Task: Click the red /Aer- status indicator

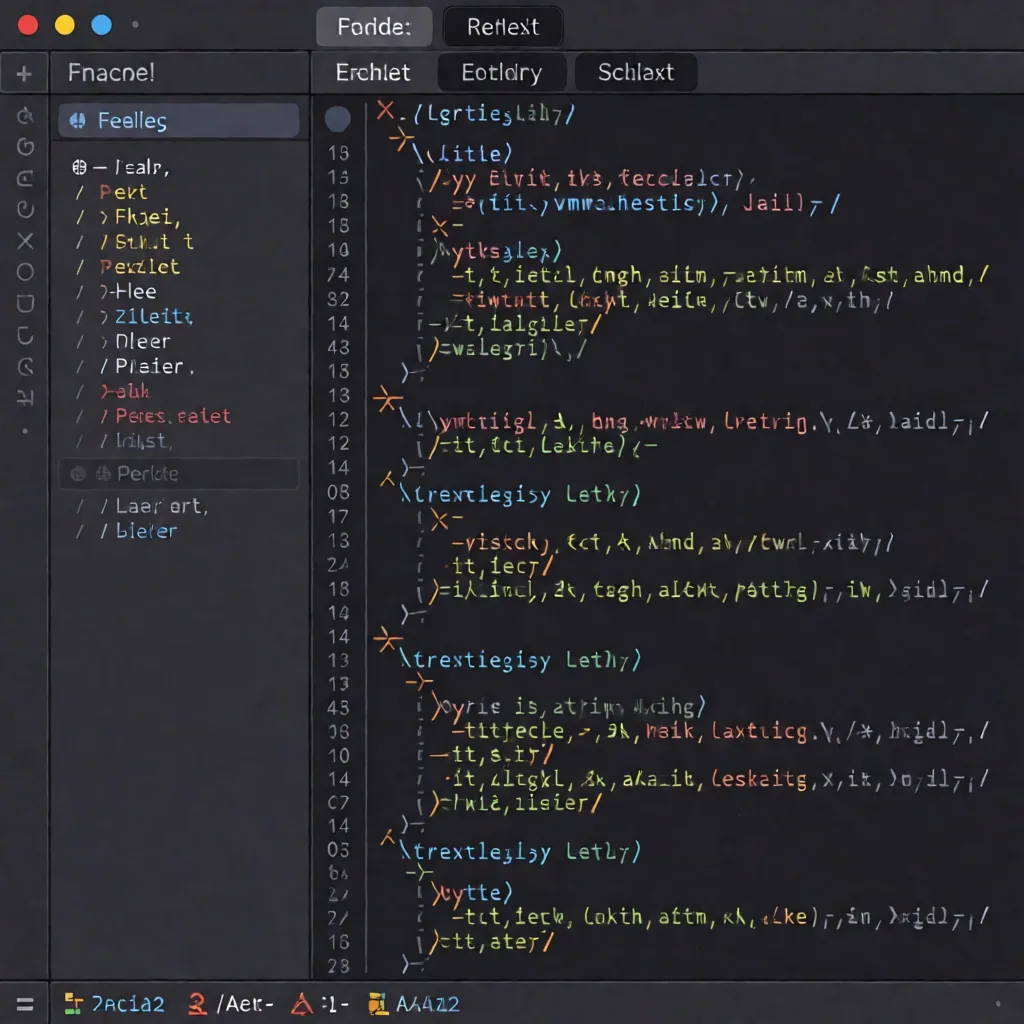Action: [x=231, y=1004]
